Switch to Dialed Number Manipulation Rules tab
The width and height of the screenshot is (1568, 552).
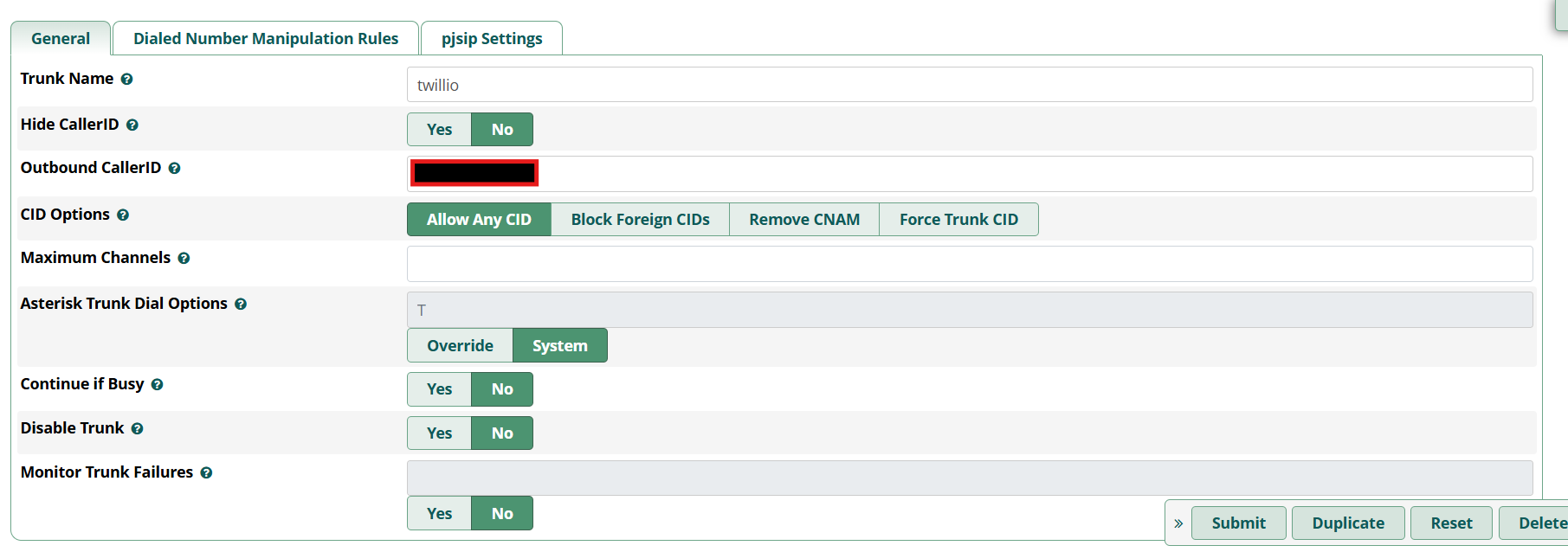266,39
